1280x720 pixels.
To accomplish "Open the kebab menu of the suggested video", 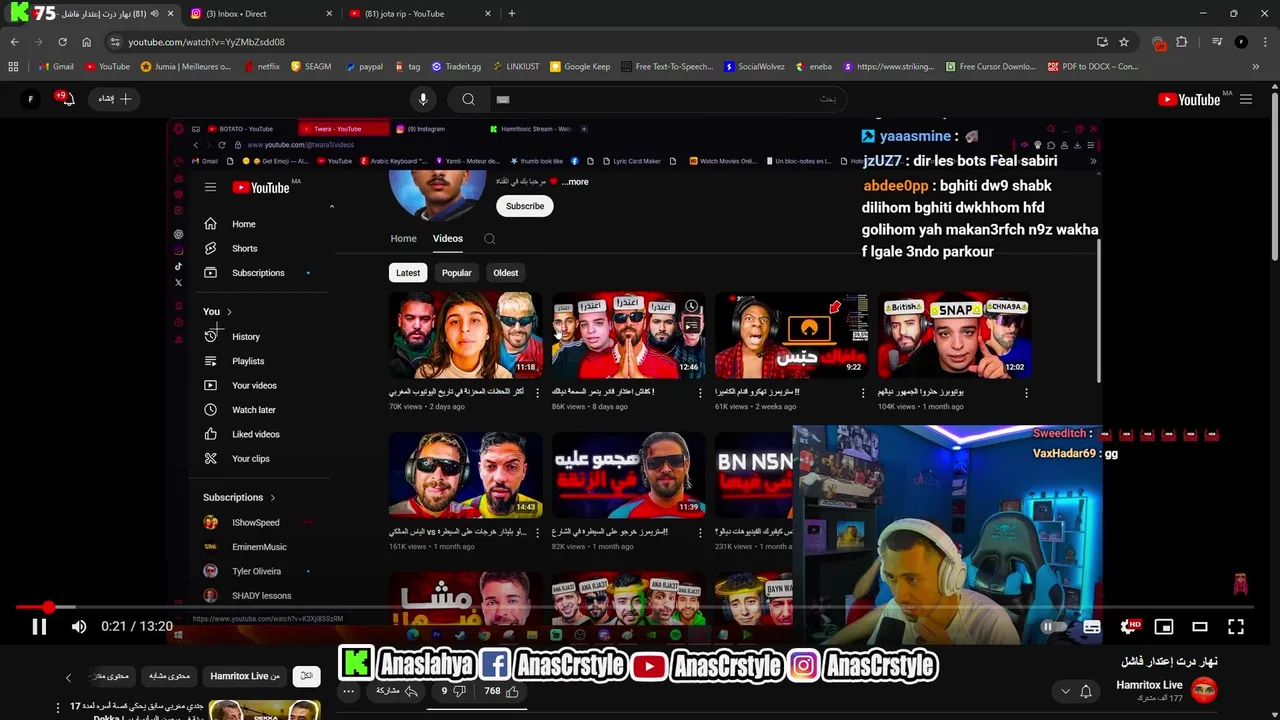I will (x=58, y=707).
